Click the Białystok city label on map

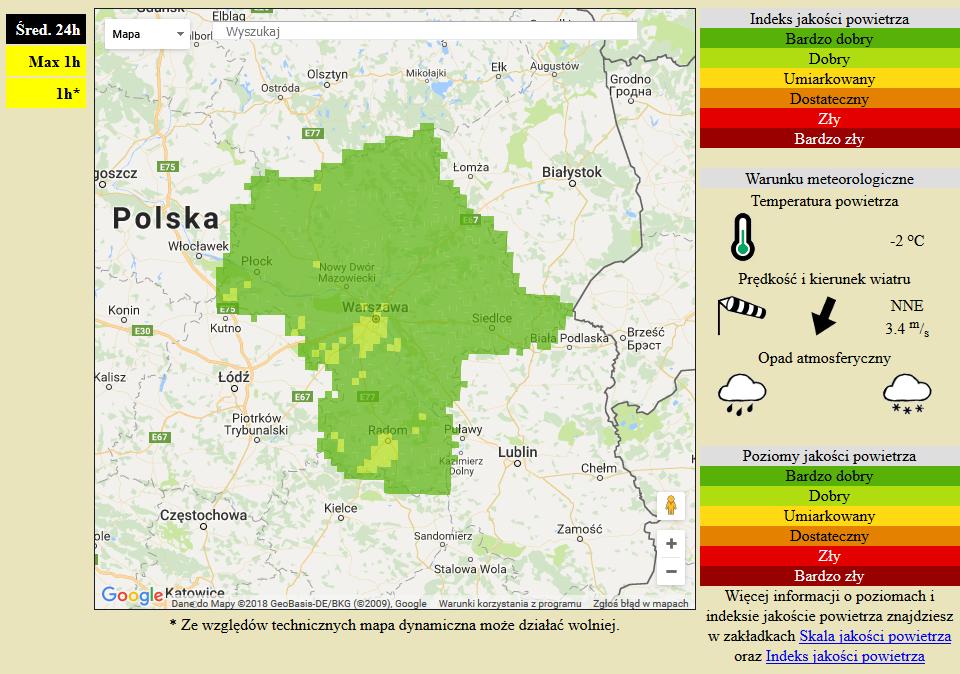click(572, 173)
